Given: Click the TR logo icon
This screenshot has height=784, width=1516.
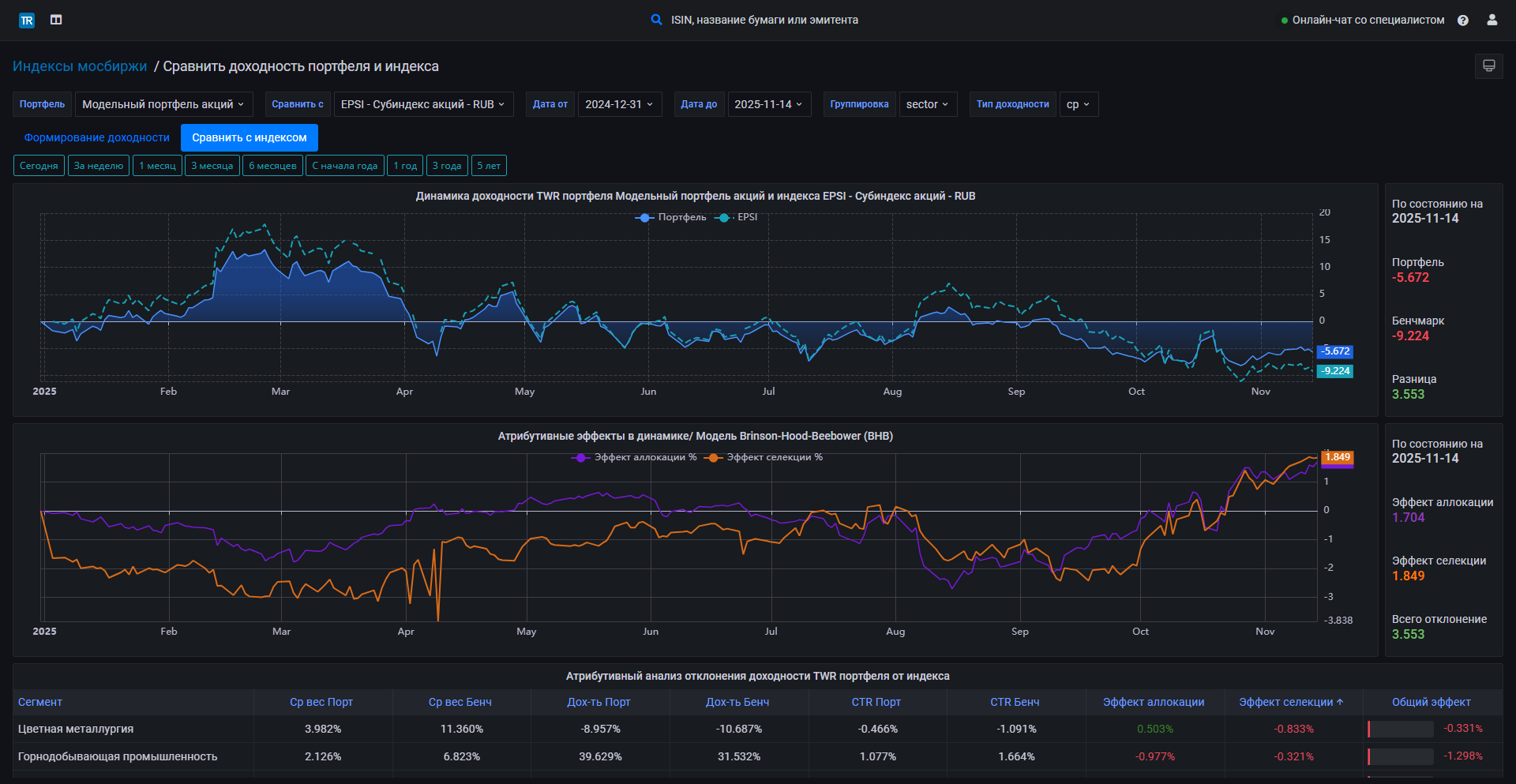Looking at the screenshot, I should tap(27, 21).
